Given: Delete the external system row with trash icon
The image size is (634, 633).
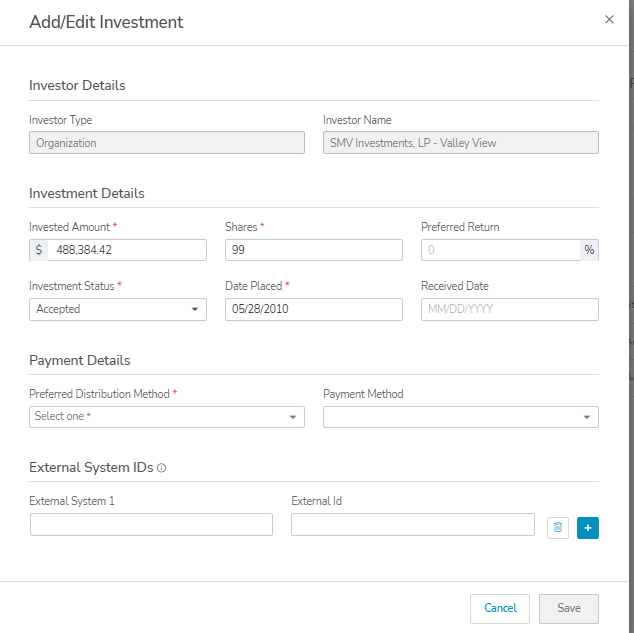Looking at the screenshot, I should tap(558, 527).
